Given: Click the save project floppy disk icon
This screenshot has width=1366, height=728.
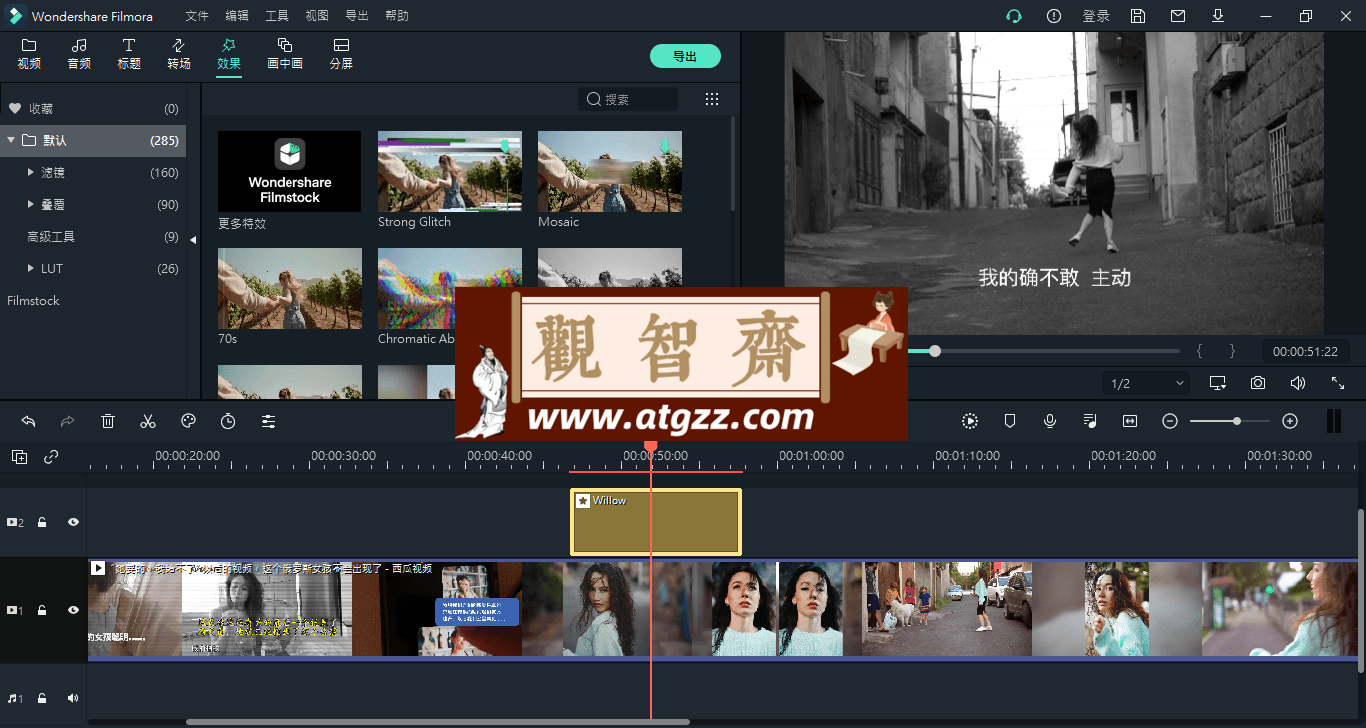Looking at the screenshot, I should point(1138,16).
